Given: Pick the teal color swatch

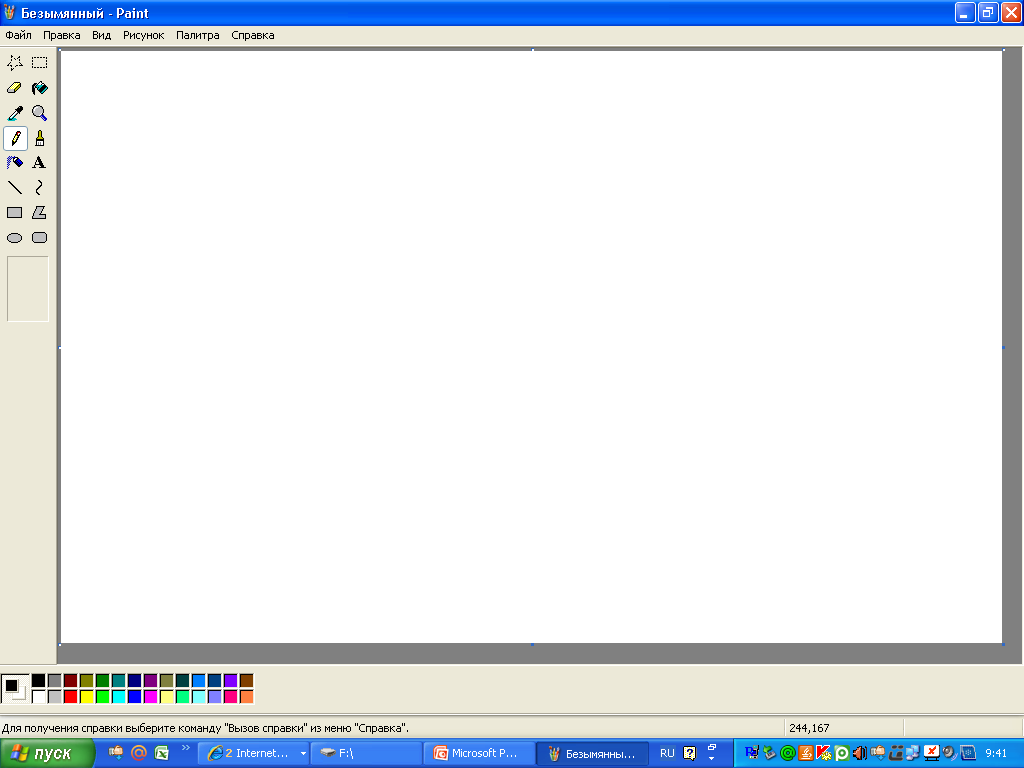Looking at the screenshot, I should point(119,680).
